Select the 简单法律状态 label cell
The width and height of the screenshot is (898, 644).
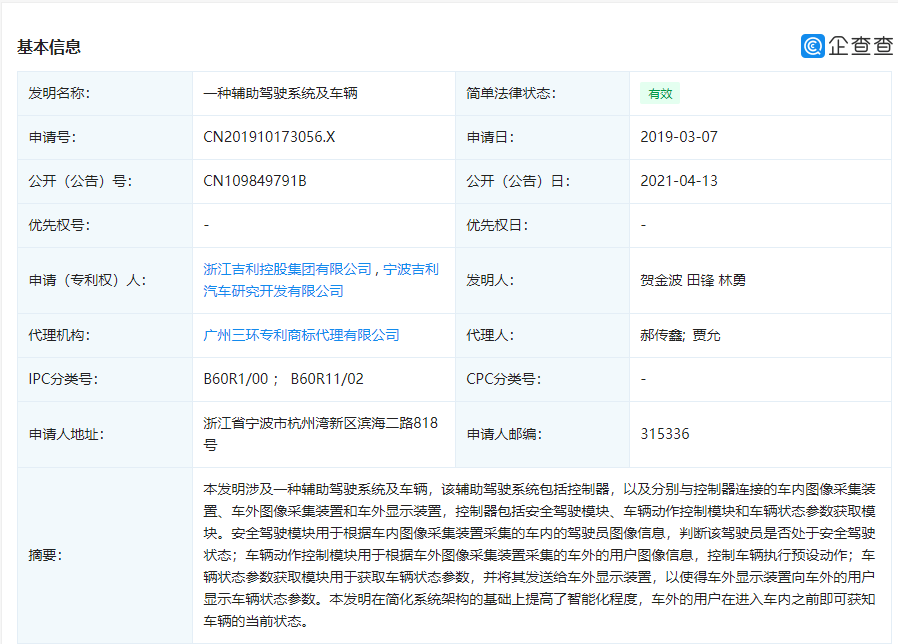pos(542,93)
